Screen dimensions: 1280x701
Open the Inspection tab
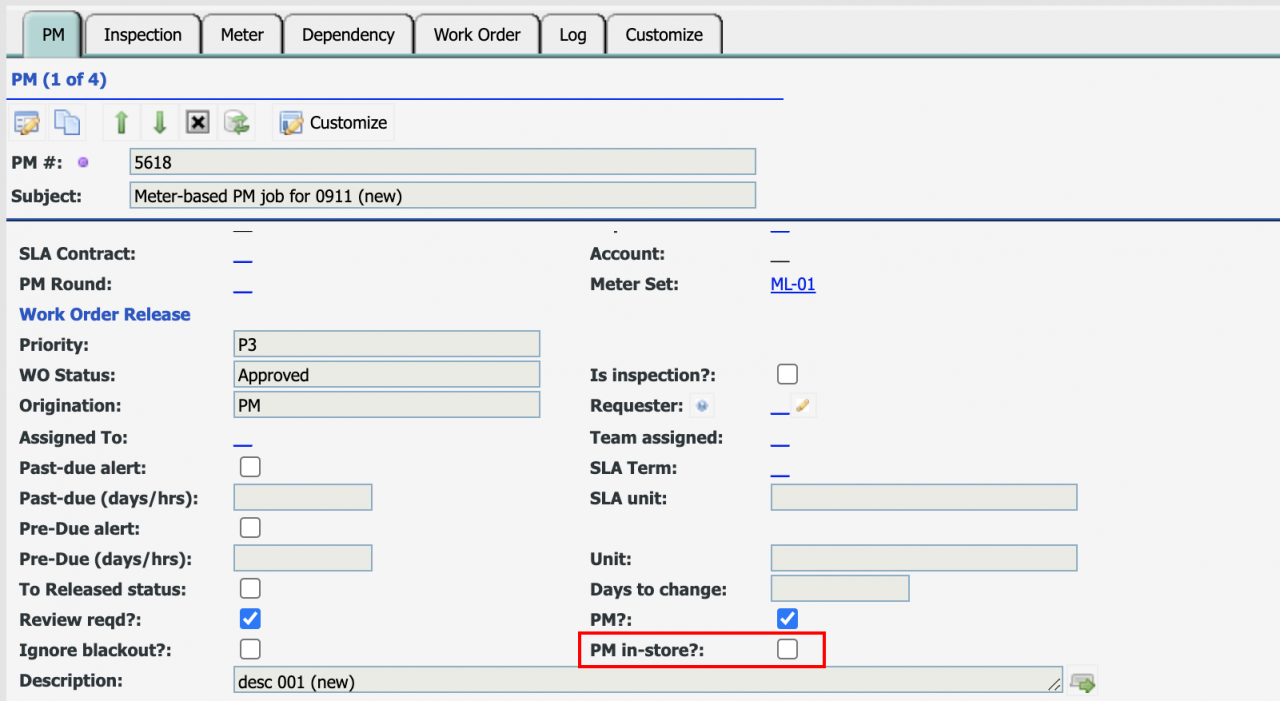click(143, 35)
